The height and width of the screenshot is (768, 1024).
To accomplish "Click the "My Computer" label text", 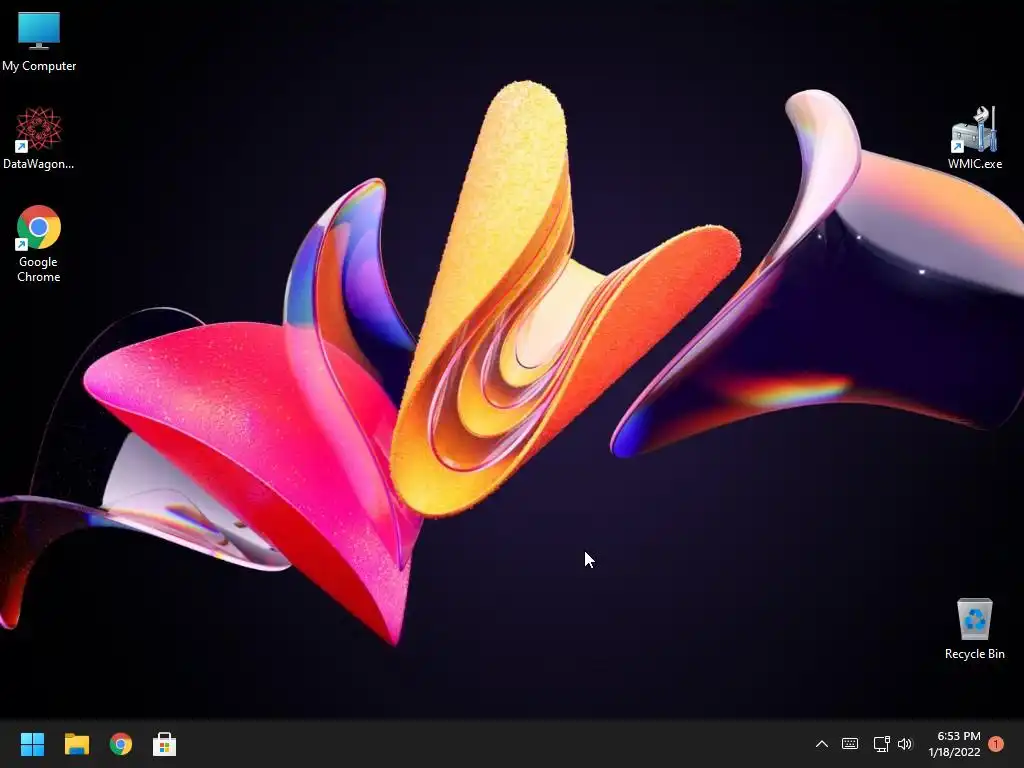I will point(39,66).
